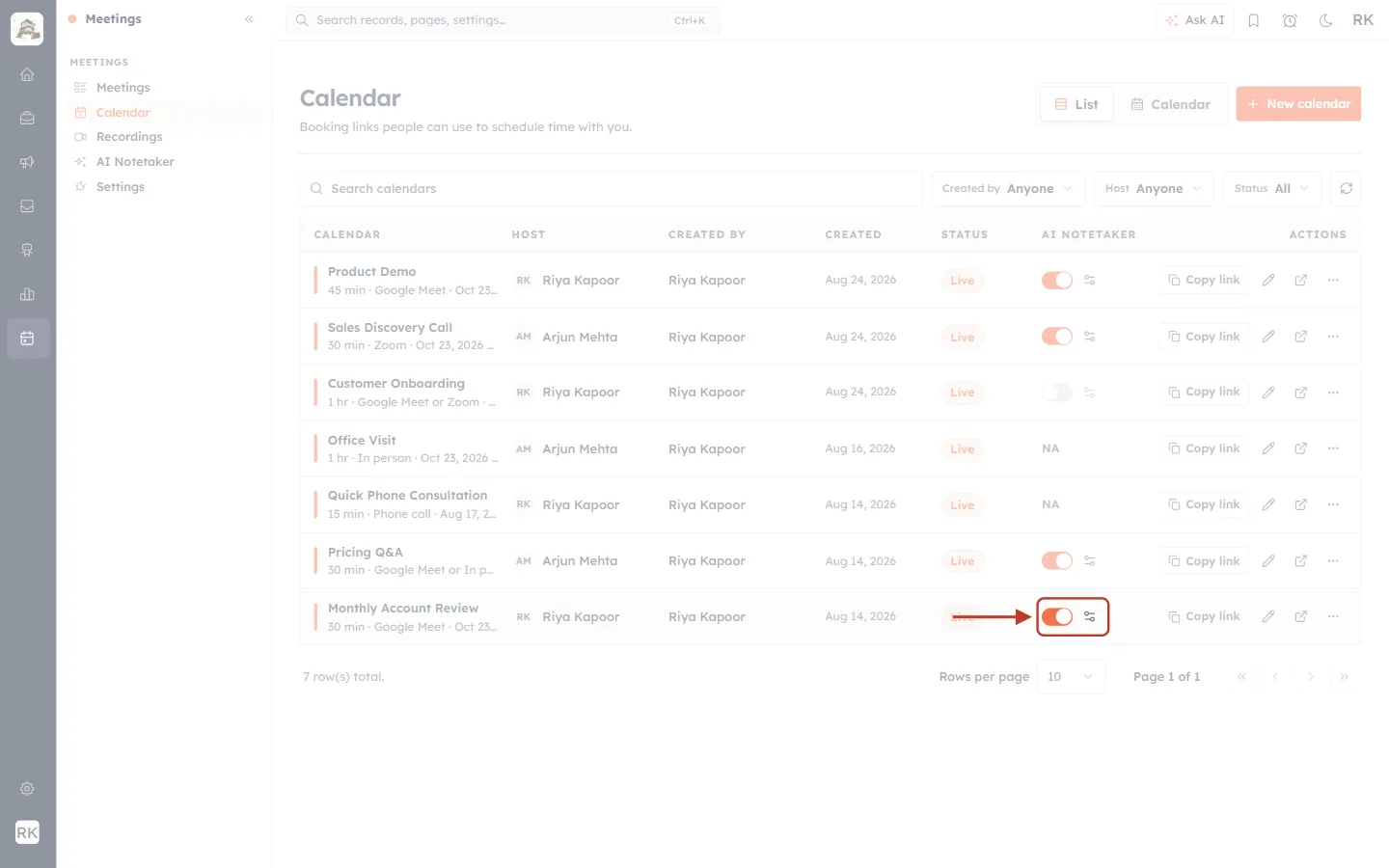Viewport: 1389px width, 868px height.
Task: Focus the Search calendars field
Action: [611, 188]
